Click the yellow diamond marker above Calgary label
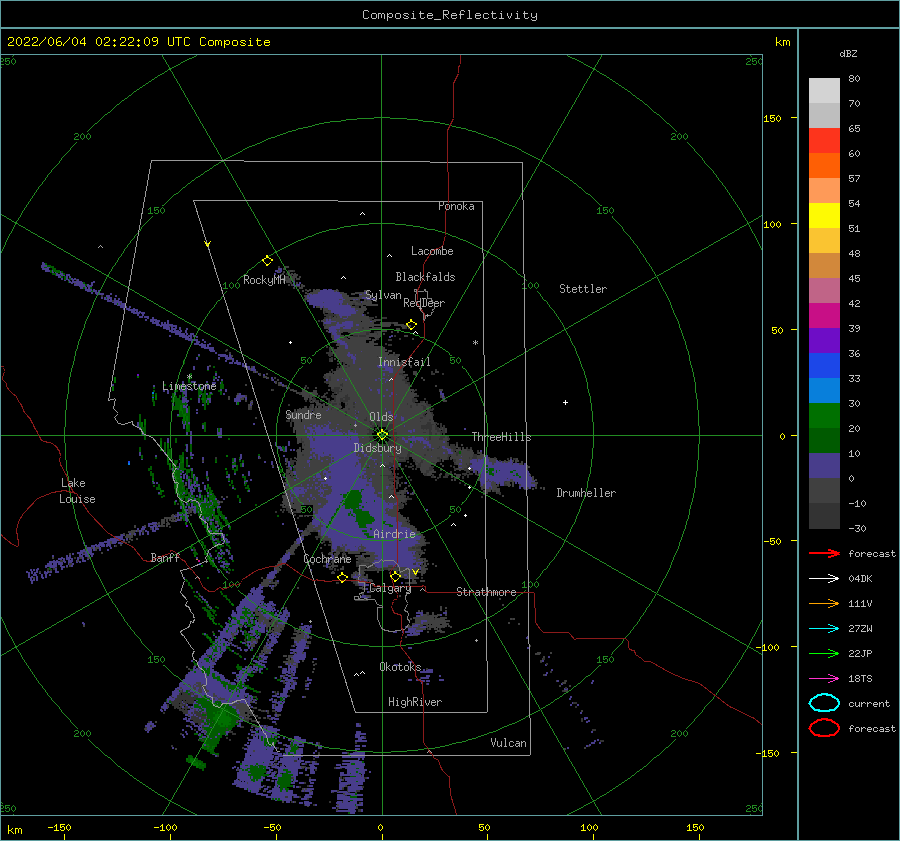This screenshot has width=900, height=841. [395, 576]
